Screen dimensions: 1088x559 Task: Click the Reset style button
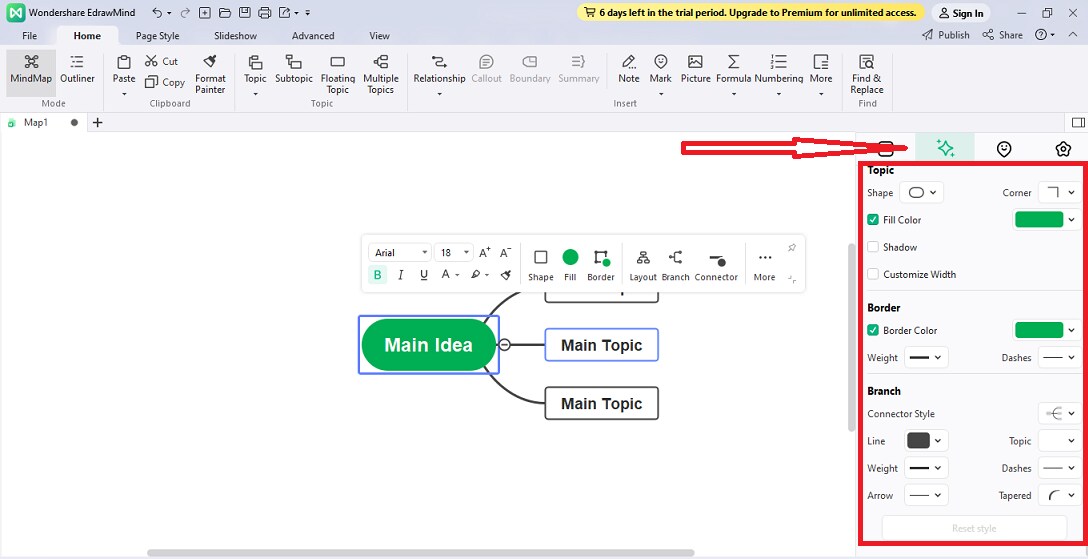coord(974,528)
